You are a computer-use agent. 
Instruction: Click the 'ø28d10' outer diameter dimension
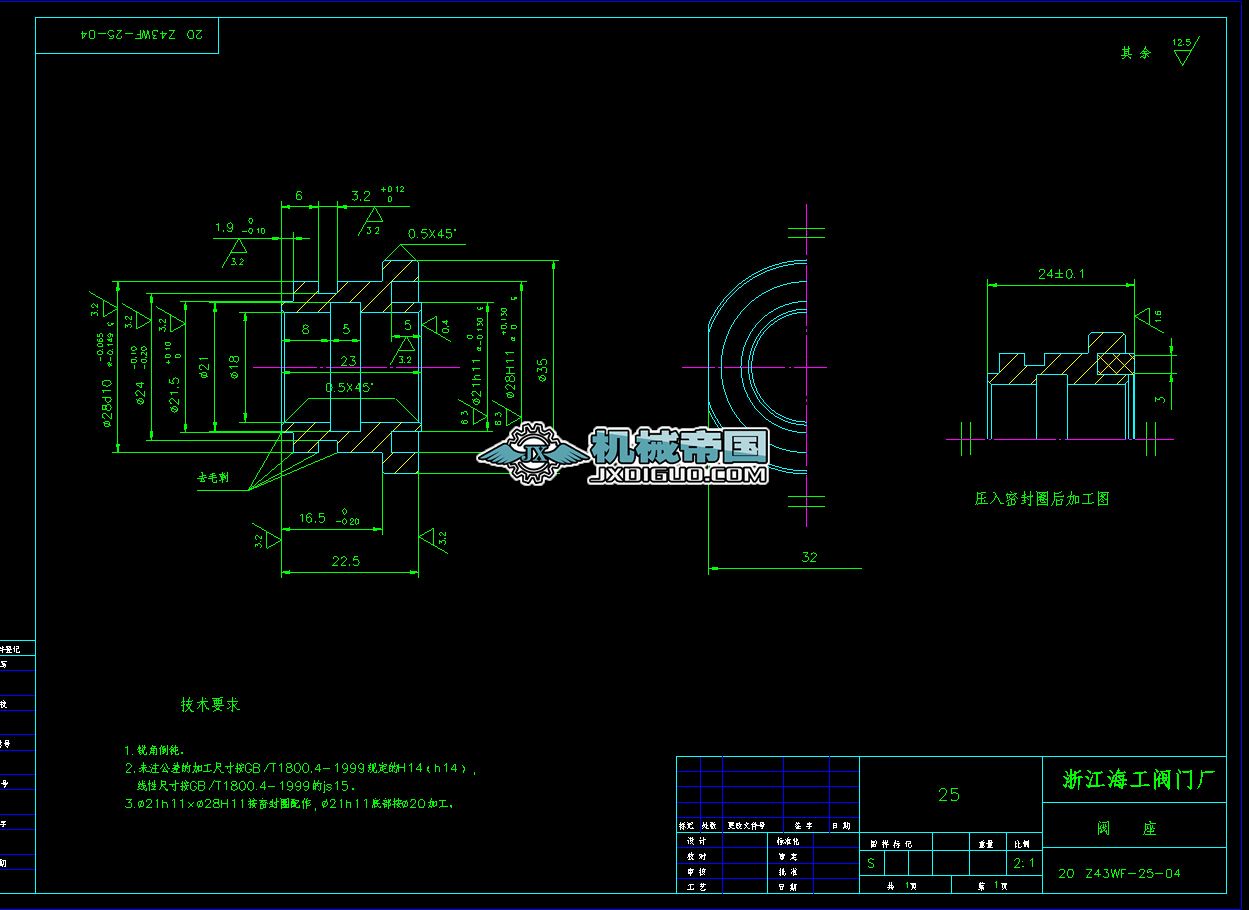107,403
